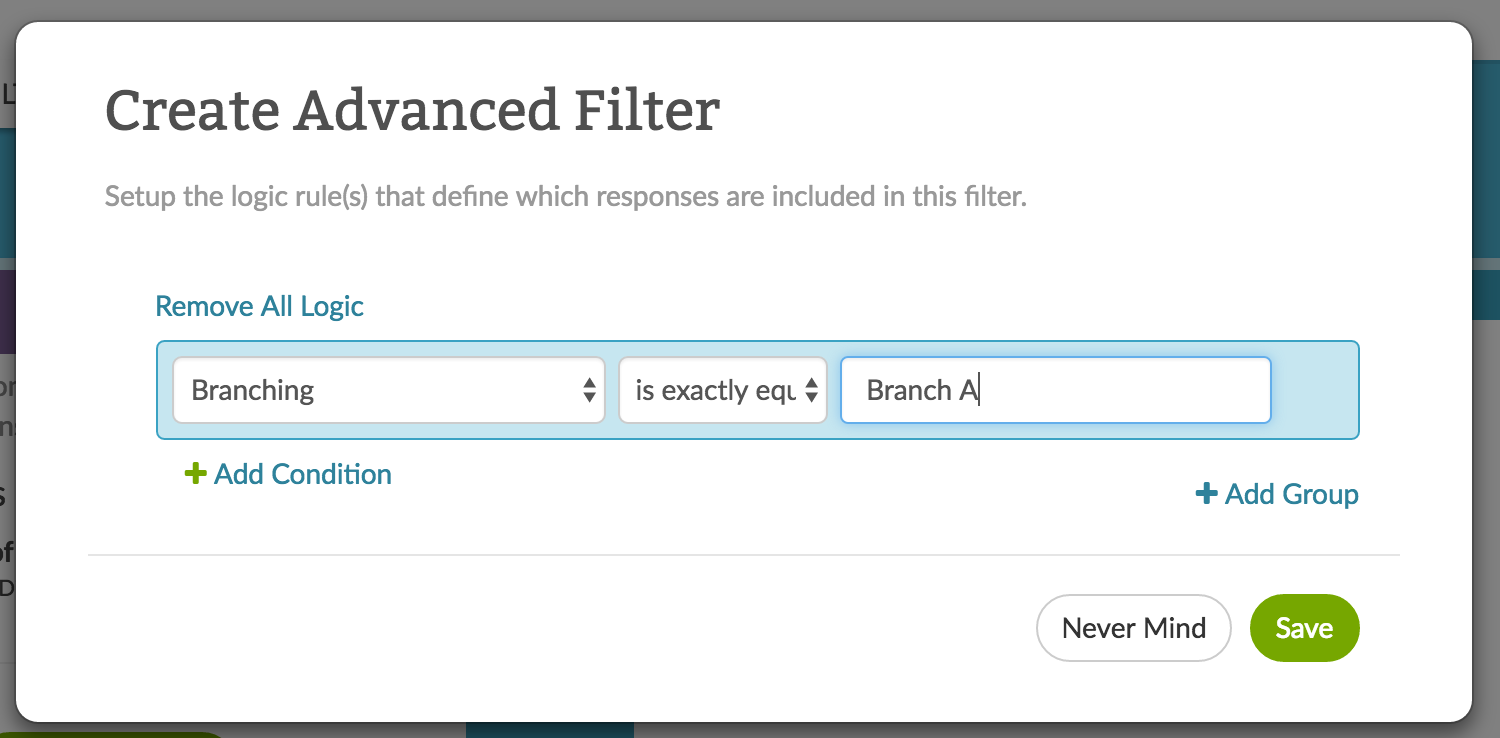The height and width of the screenshot is (738, 1500).
Task: Click the green plus icon beside Add Condition
Action: [x=195, y=474]
